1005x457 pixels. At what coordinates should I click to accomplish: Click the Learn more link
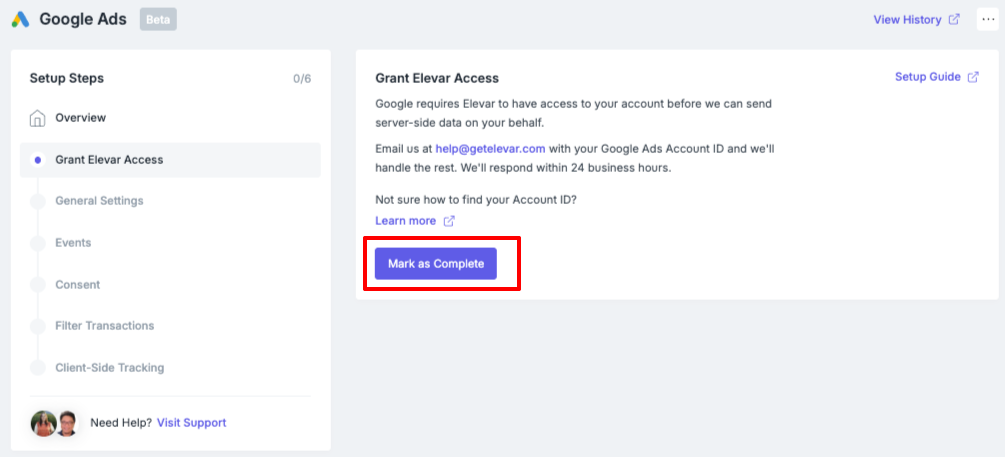[x=405, y=220]
